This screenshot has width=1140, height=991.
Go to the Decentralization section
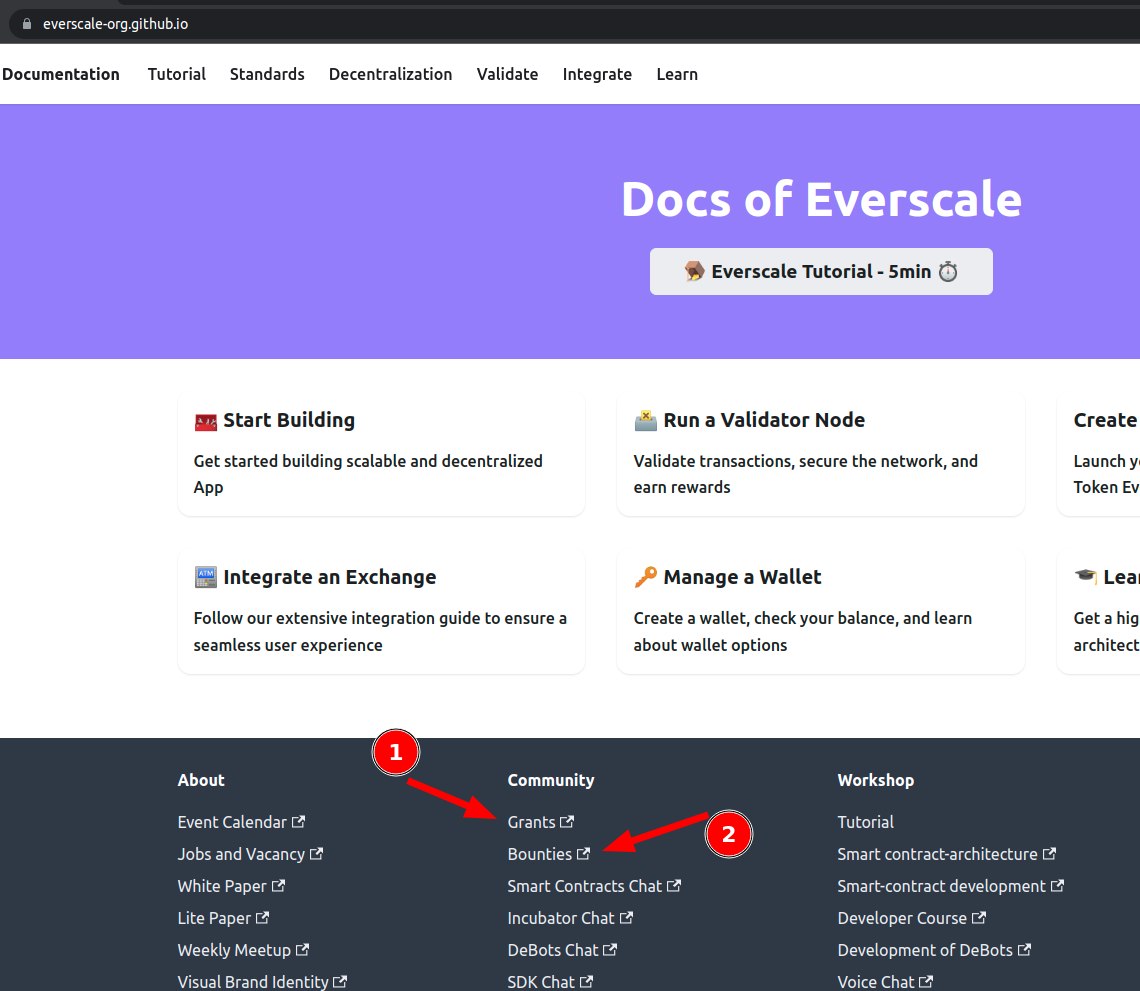point(390,74)
